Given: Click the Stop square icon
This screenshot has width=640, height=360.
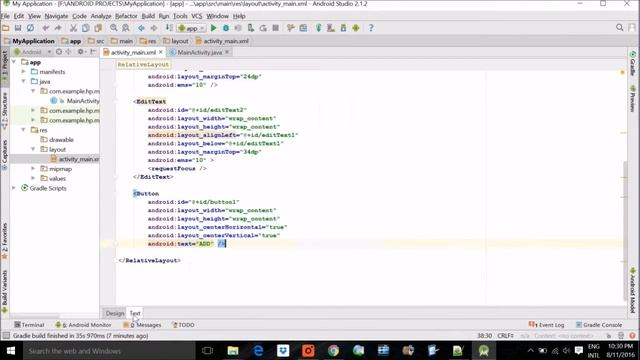Looking at the screenshot, I should coord(276,28).
